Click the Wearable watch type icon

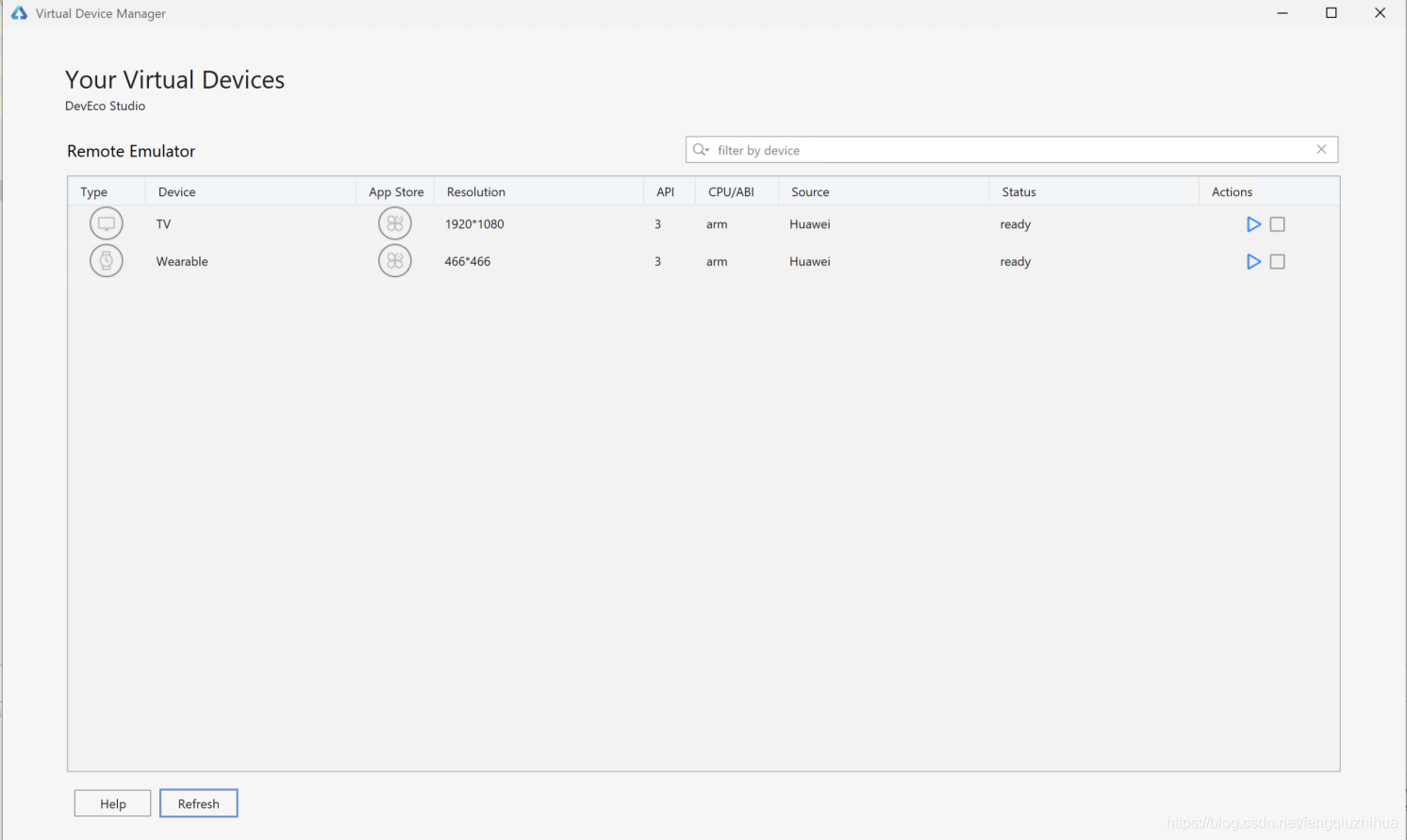click(107, 261)
